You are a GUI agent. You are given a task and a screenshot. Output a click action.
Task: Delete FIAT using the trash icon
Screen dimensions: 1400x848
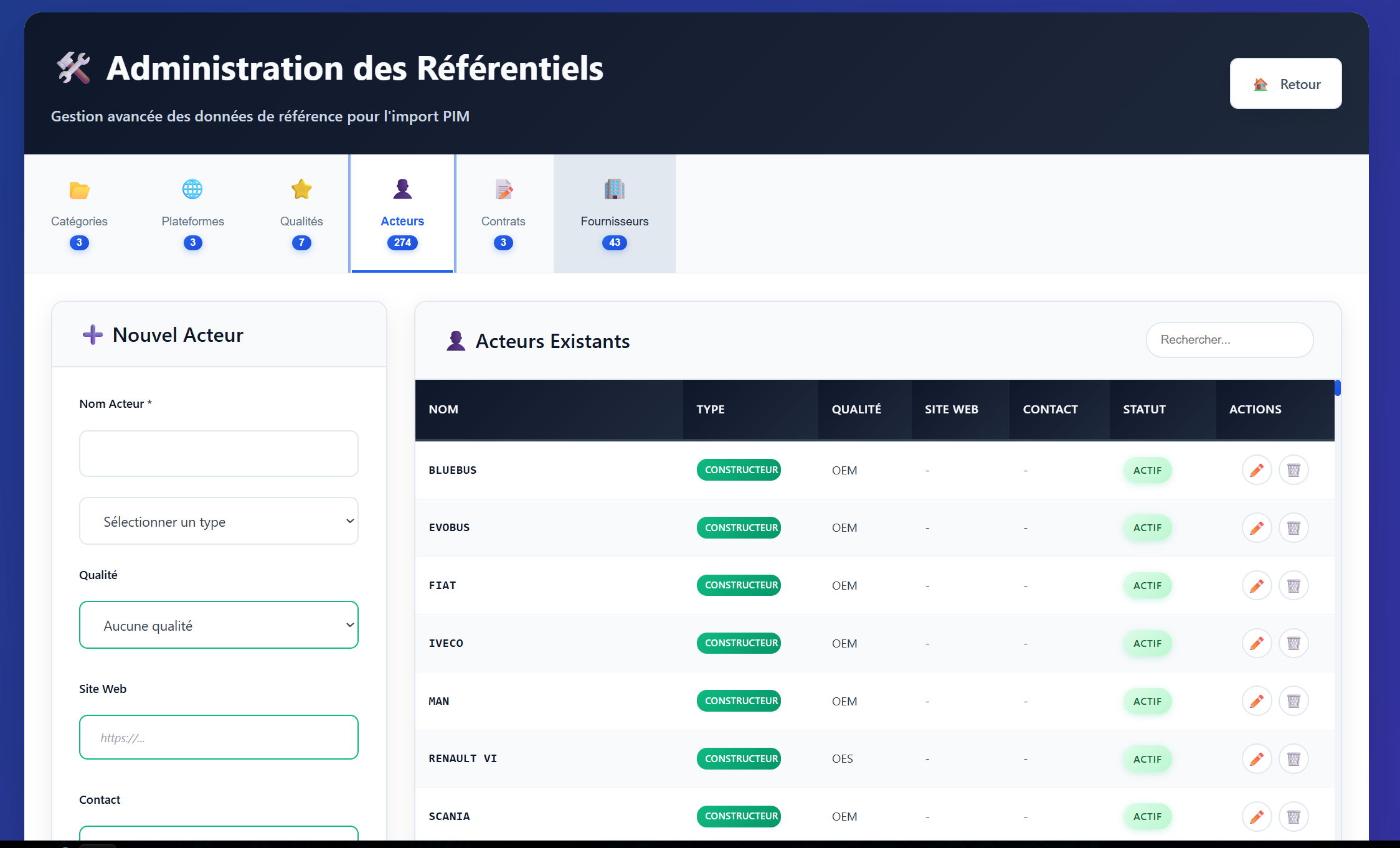pyautogui.click(x=1294, y=585)
